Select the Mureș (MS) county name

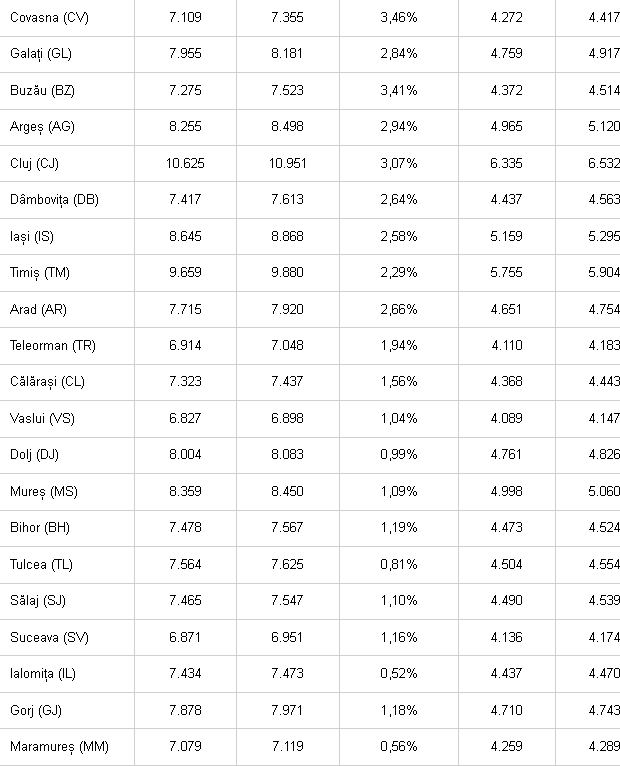(42, 491)
